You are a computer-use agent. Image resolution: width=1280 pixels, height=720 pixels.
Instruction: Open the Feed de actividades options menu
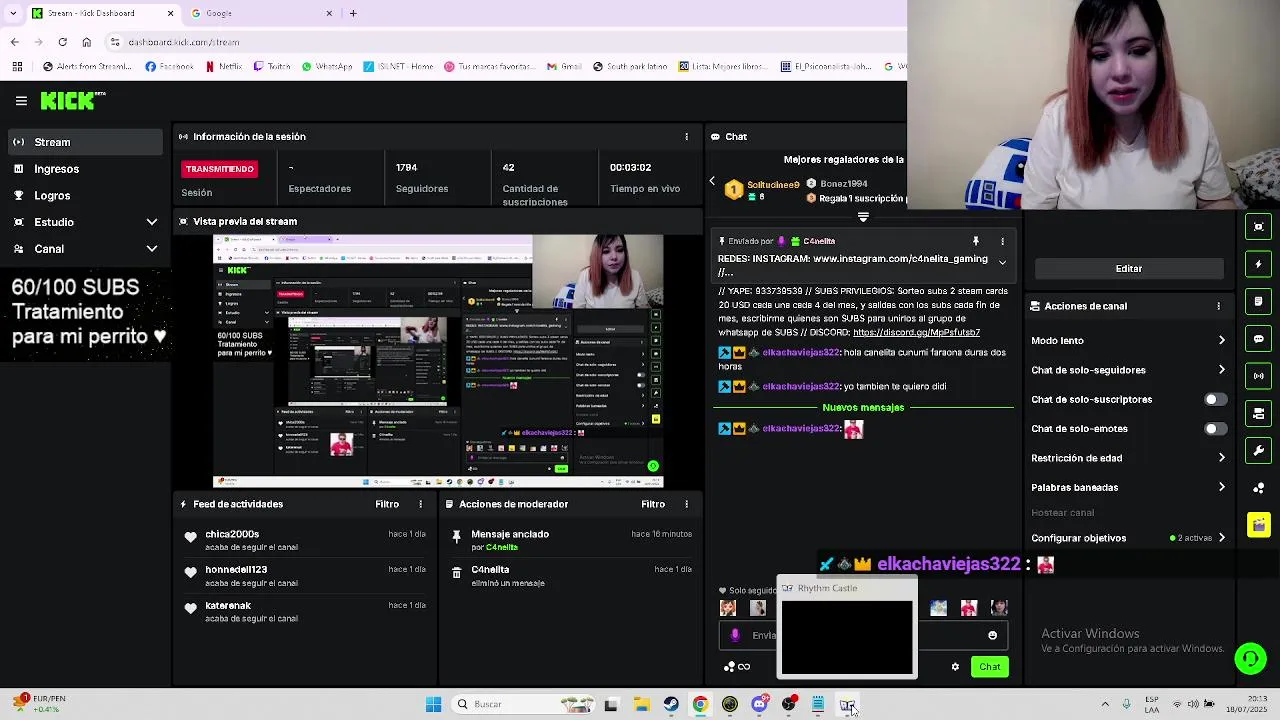[420, 504]
